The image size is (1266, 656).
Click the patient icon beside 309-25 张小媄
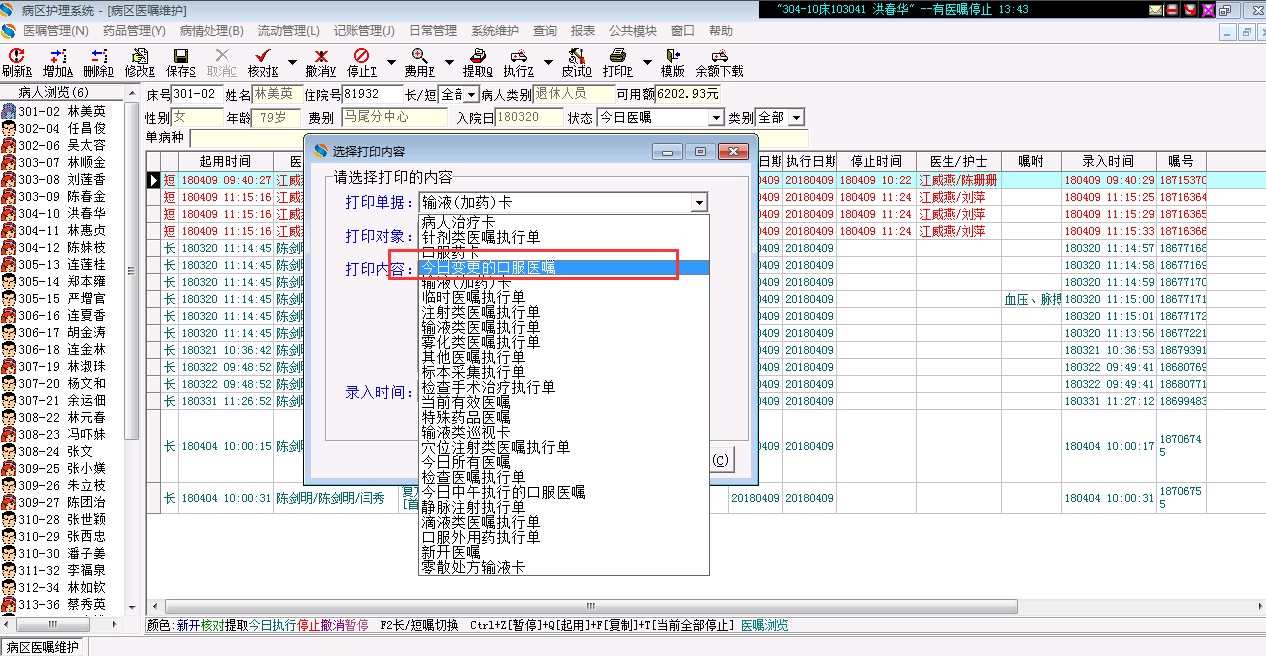tap(8, 468)
